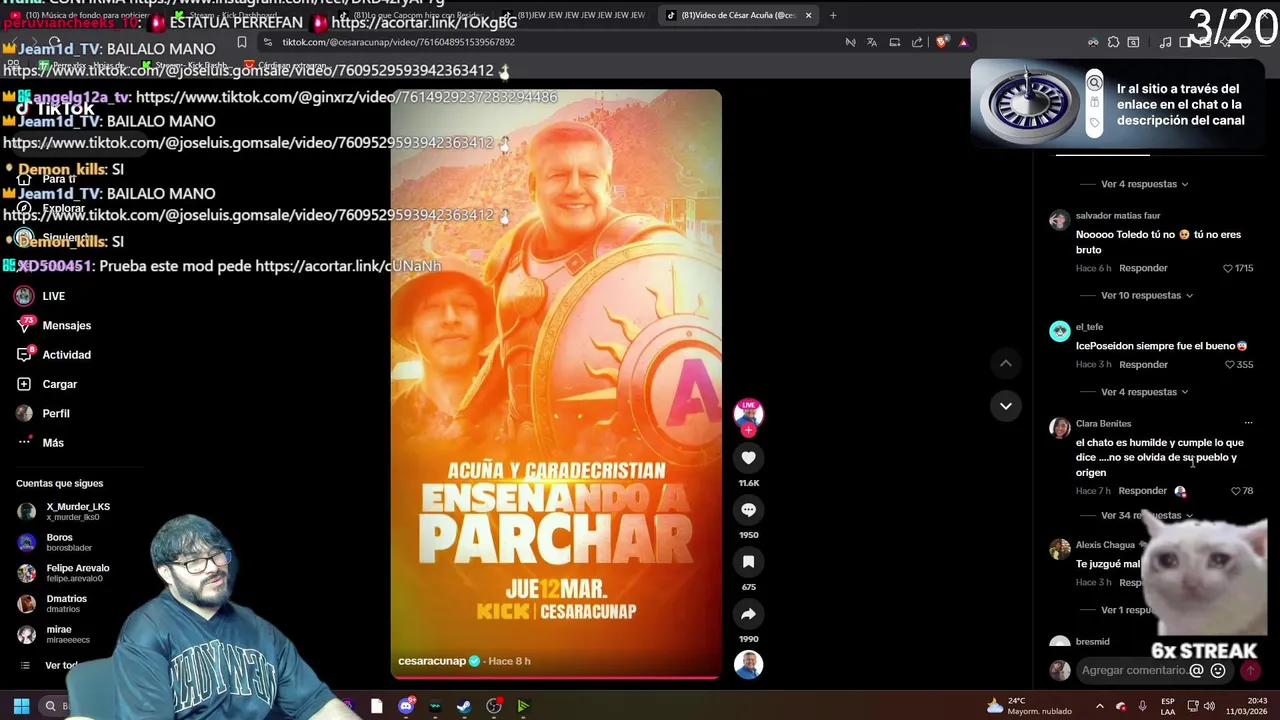
Task: Open new browser tab plus button
Action: [833, 15]
